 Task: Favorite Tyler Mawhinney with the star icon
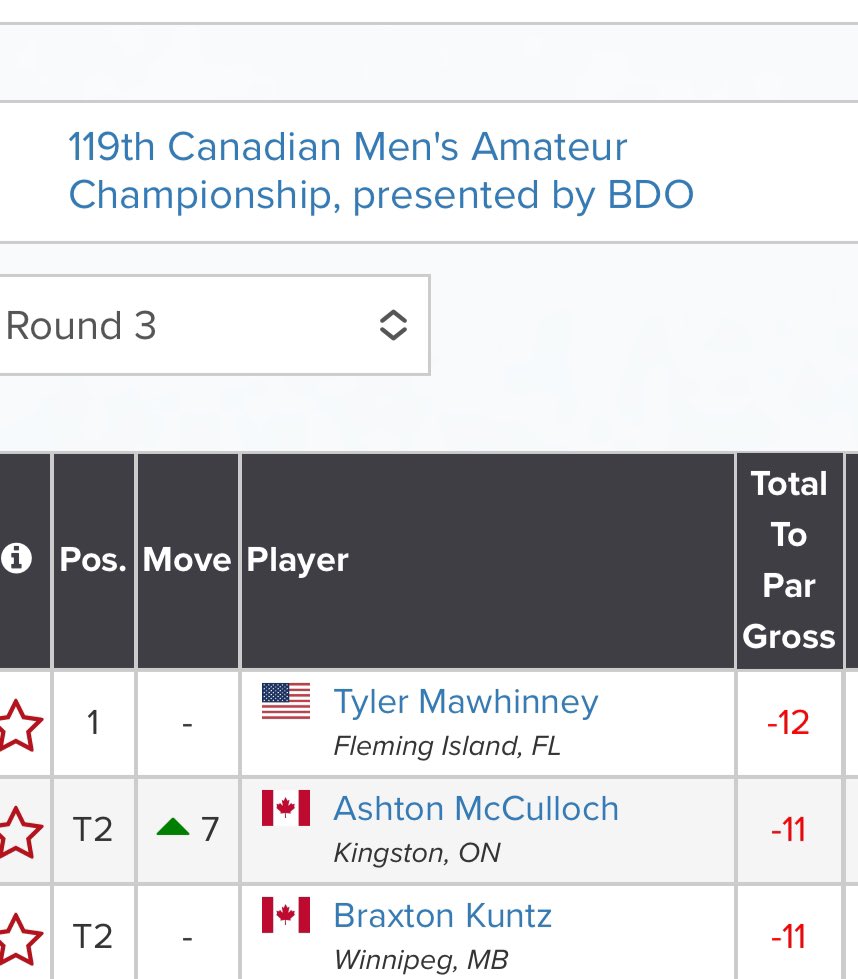click(18, 723)
